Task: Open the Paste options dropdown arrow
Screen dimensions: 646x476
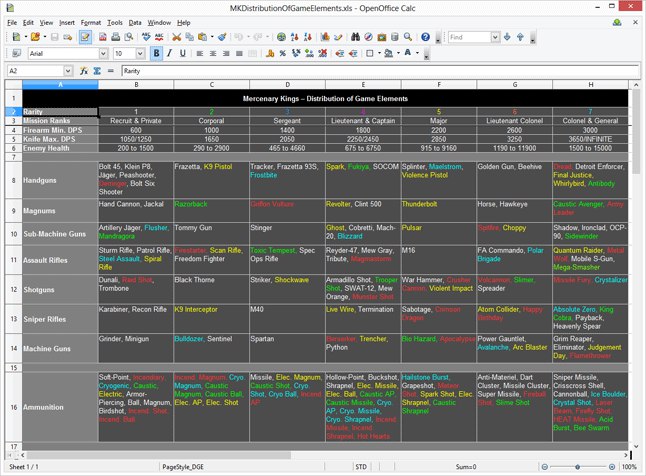Action: tap(212, 37)
